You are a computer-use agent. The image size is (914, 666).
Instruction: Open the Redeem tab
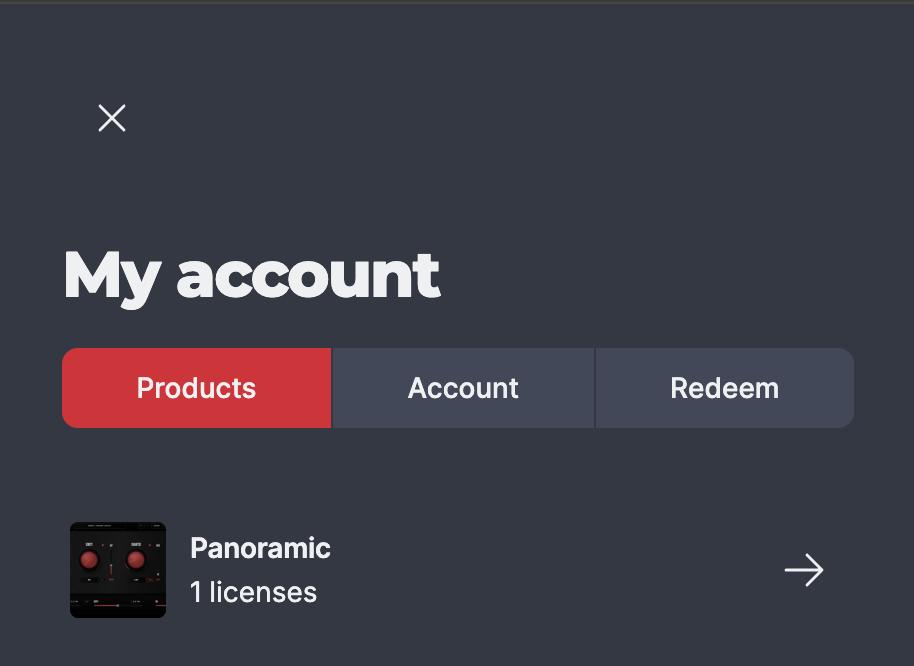click(725, 388)
